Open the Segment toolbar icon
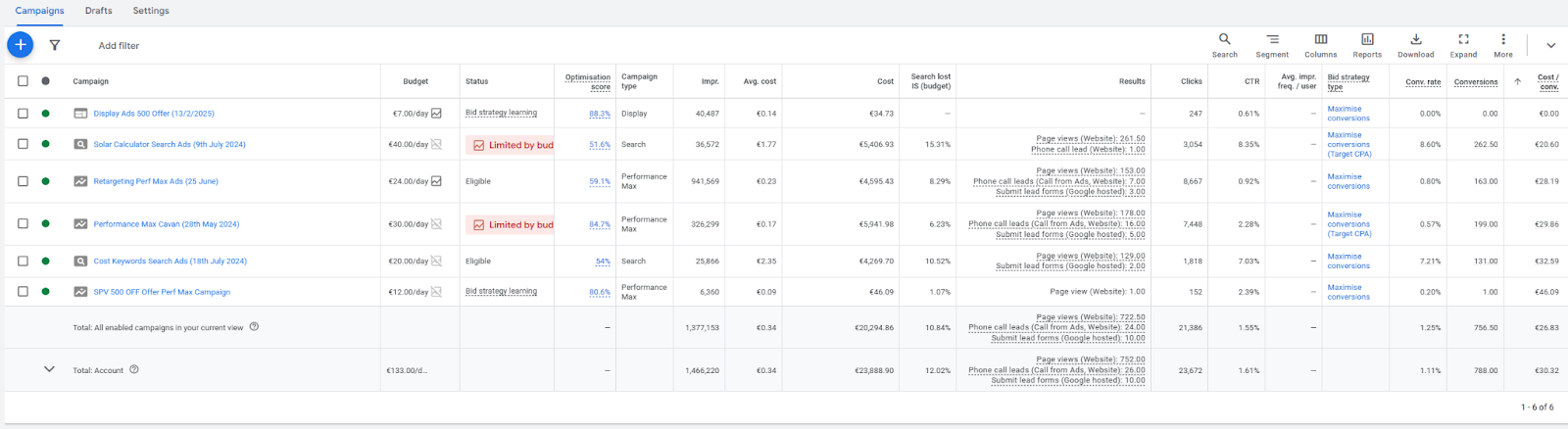1568x429 pixels. 1272,45
